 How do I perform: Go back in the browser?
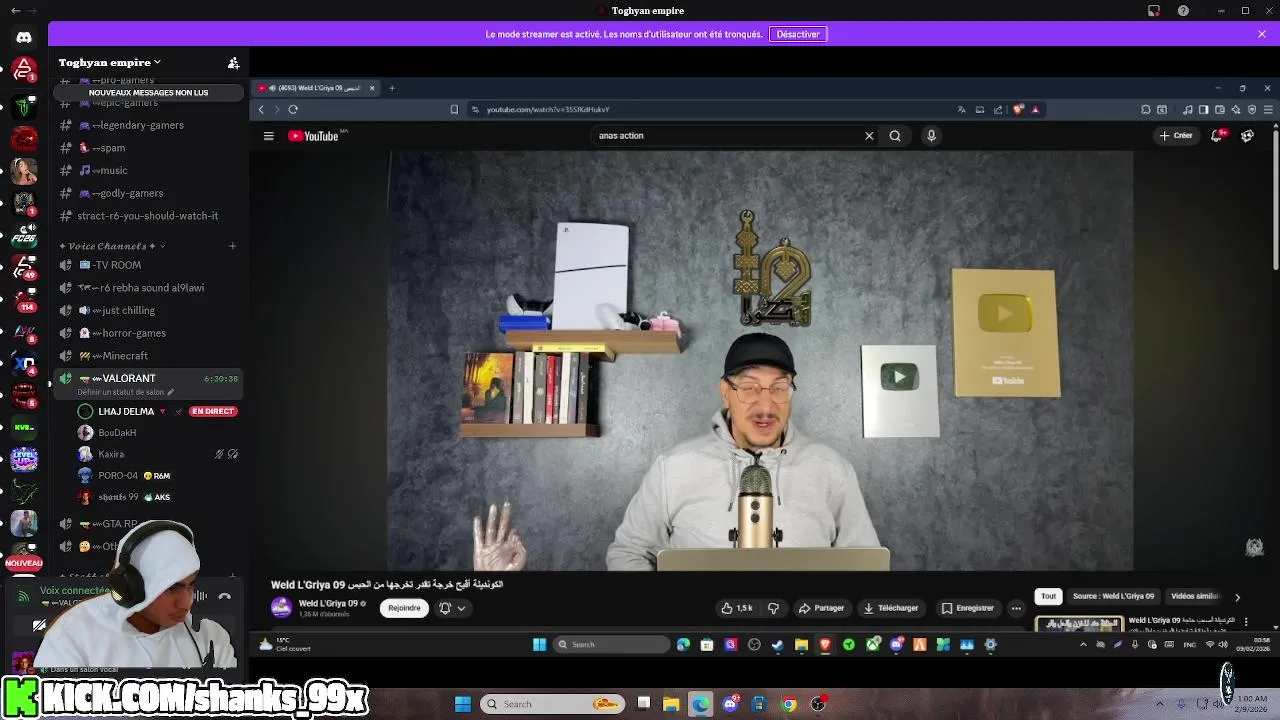[x=262, y=109]
